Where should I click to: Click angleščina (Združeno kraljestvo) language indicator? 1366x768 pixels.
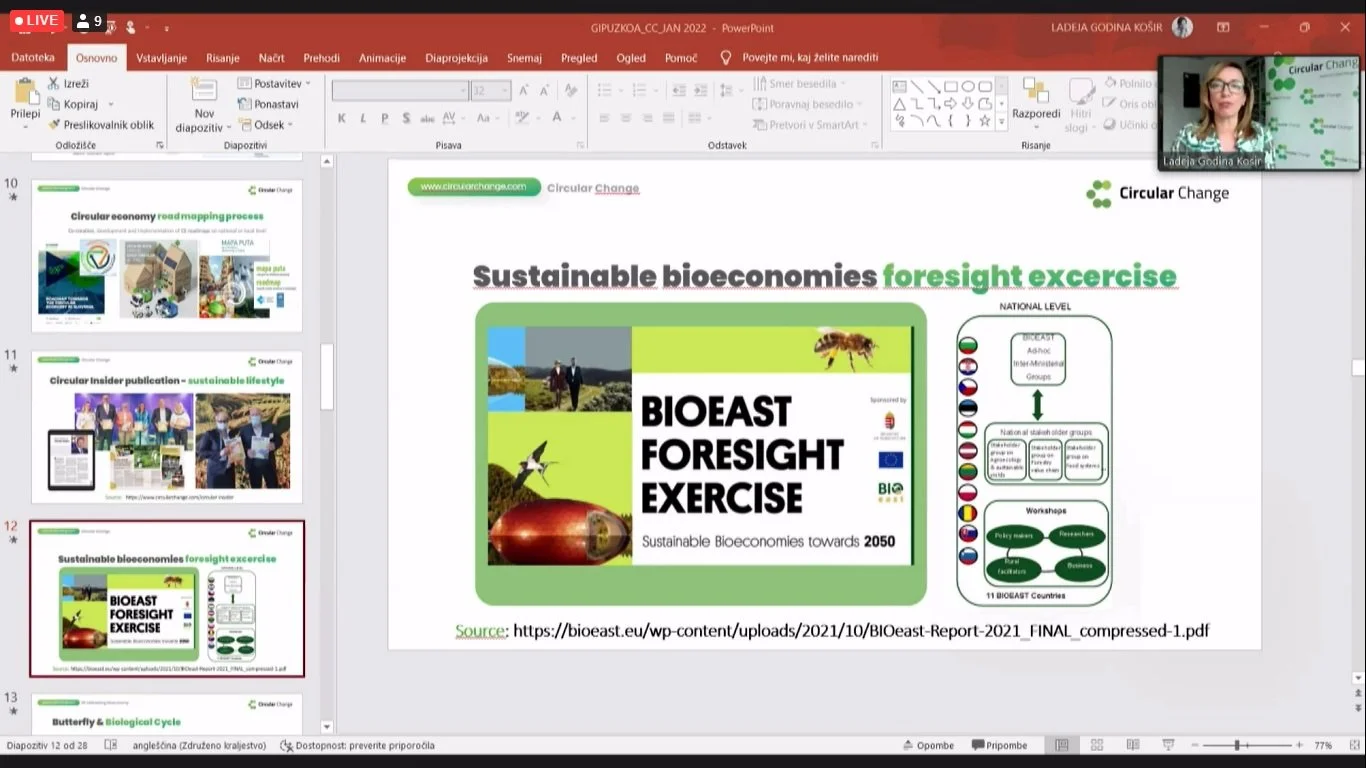(x=199, y=745)
